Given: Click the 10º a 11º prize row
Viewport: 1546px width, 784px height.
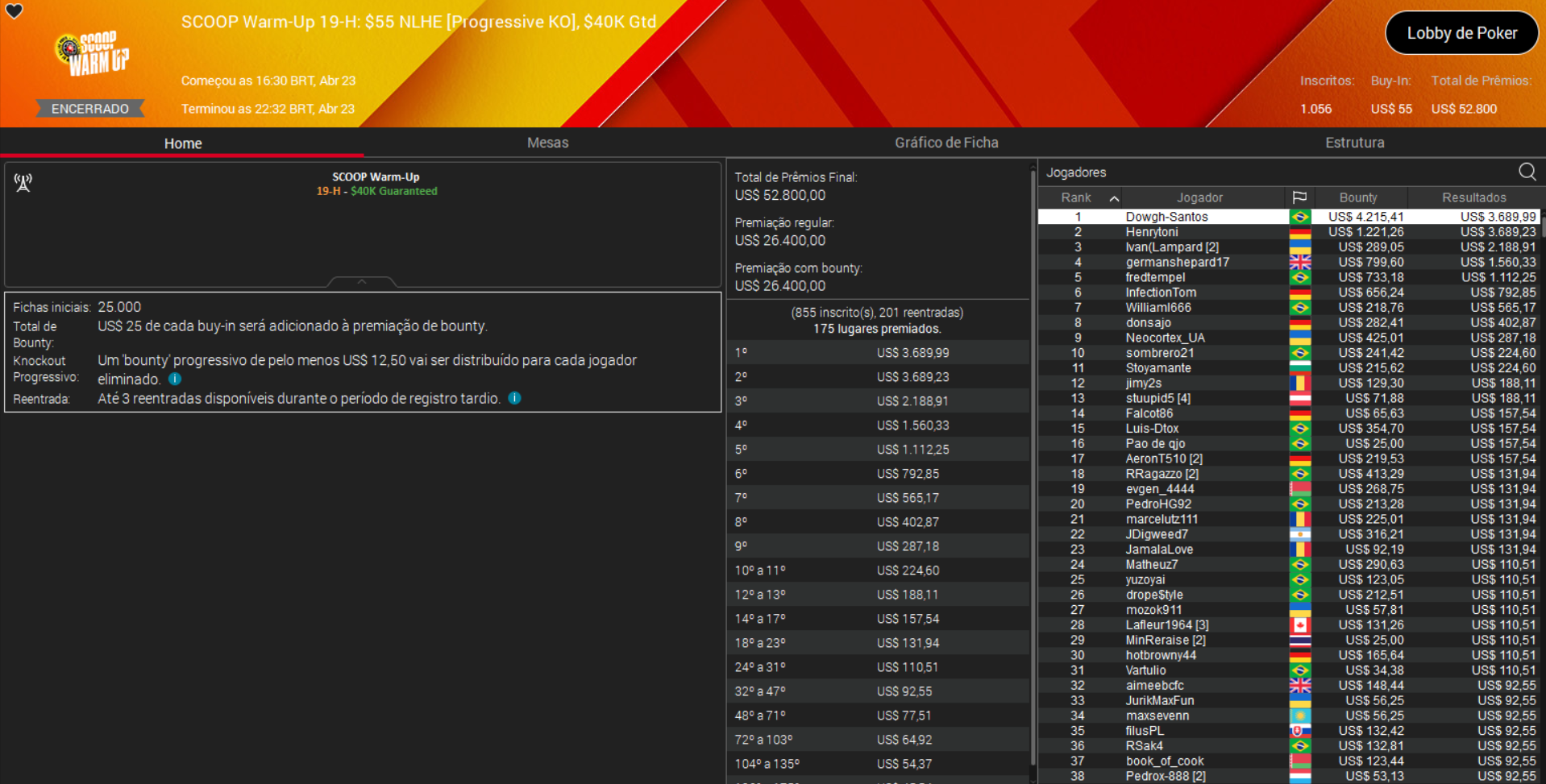Looking at the screenshot, I should (878, 570).
